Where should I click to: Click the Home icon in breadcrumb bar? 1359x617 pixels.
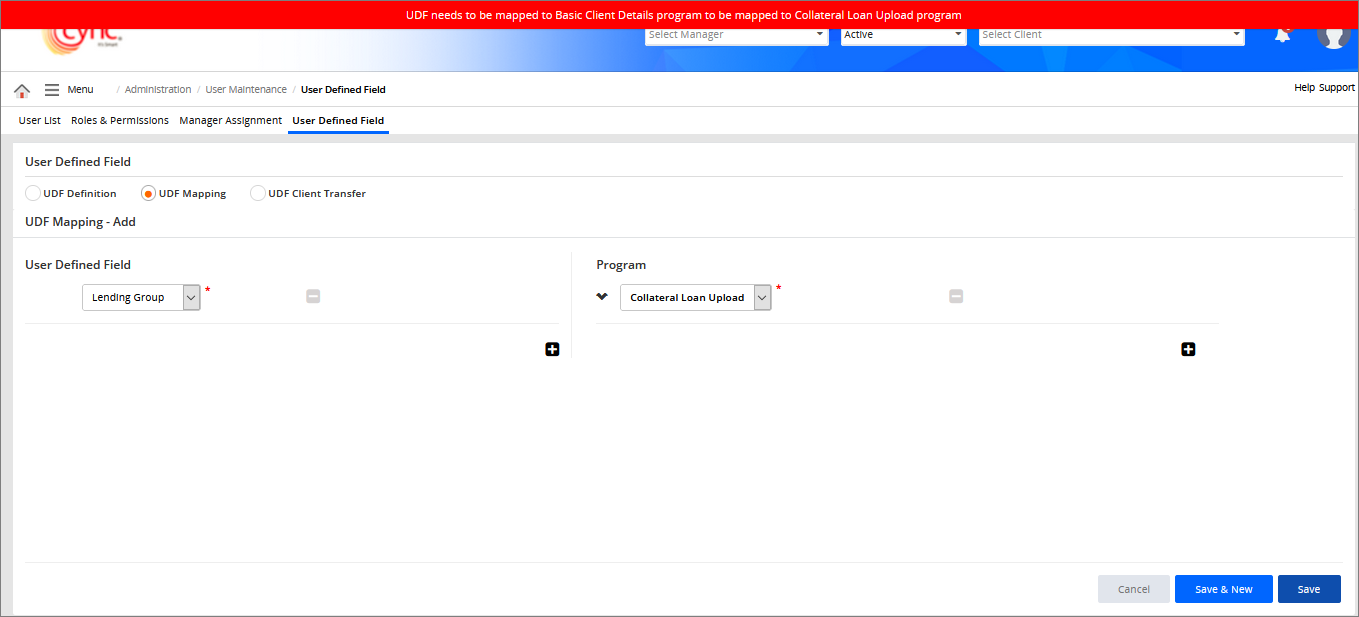pyautogui.click(x=22, y=90)
